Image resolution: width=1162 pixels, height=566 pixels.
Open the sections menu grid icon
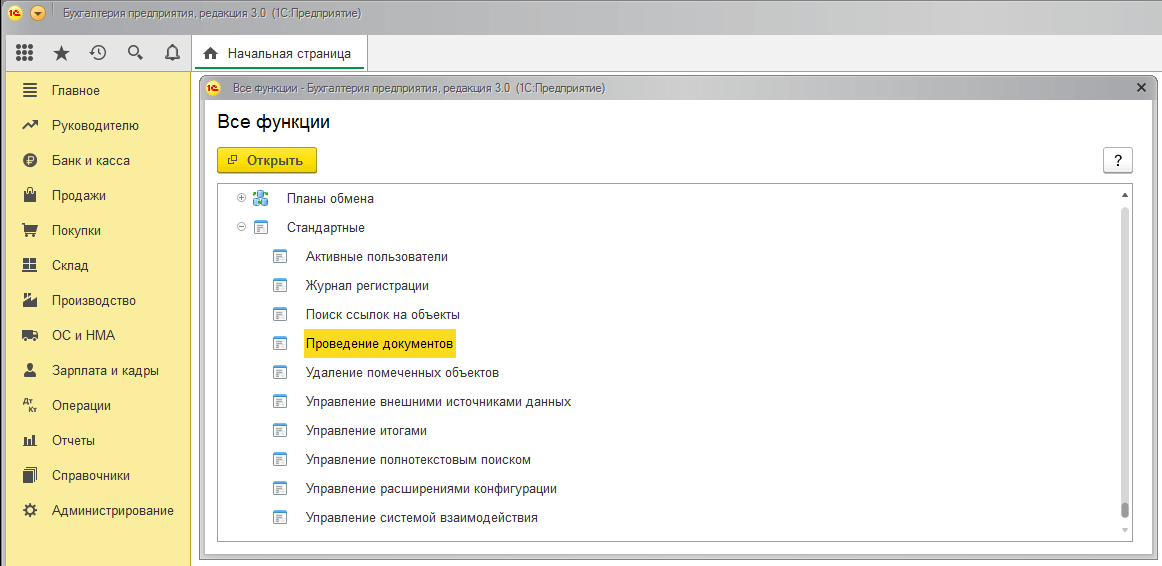coord(25,53)
